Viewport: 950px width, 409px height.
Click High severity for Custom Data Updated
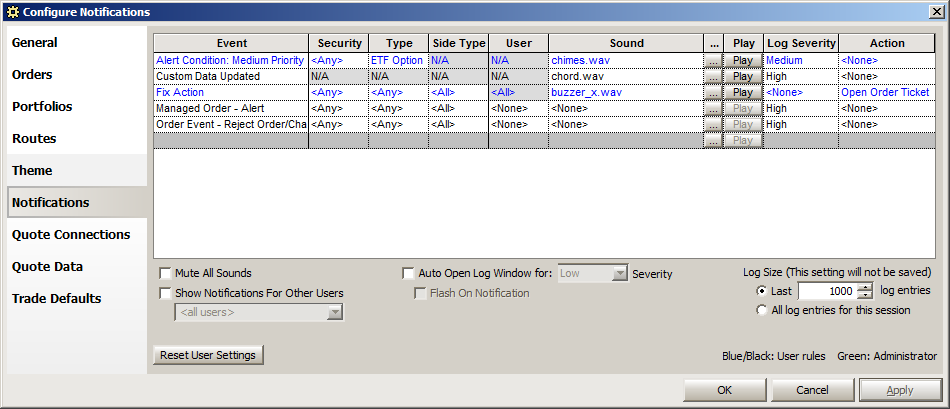[x=801, y=76]
